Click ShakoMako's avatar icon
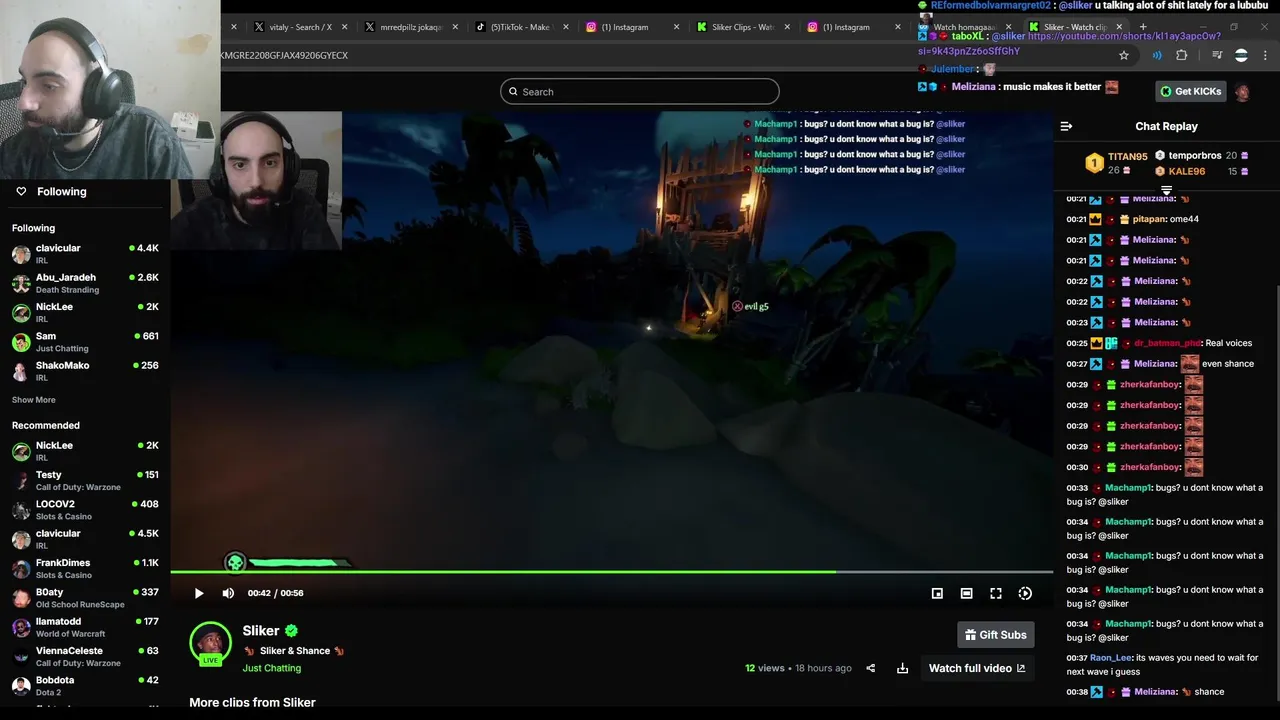The image size is (1280, 720). [x=21, y=371]
